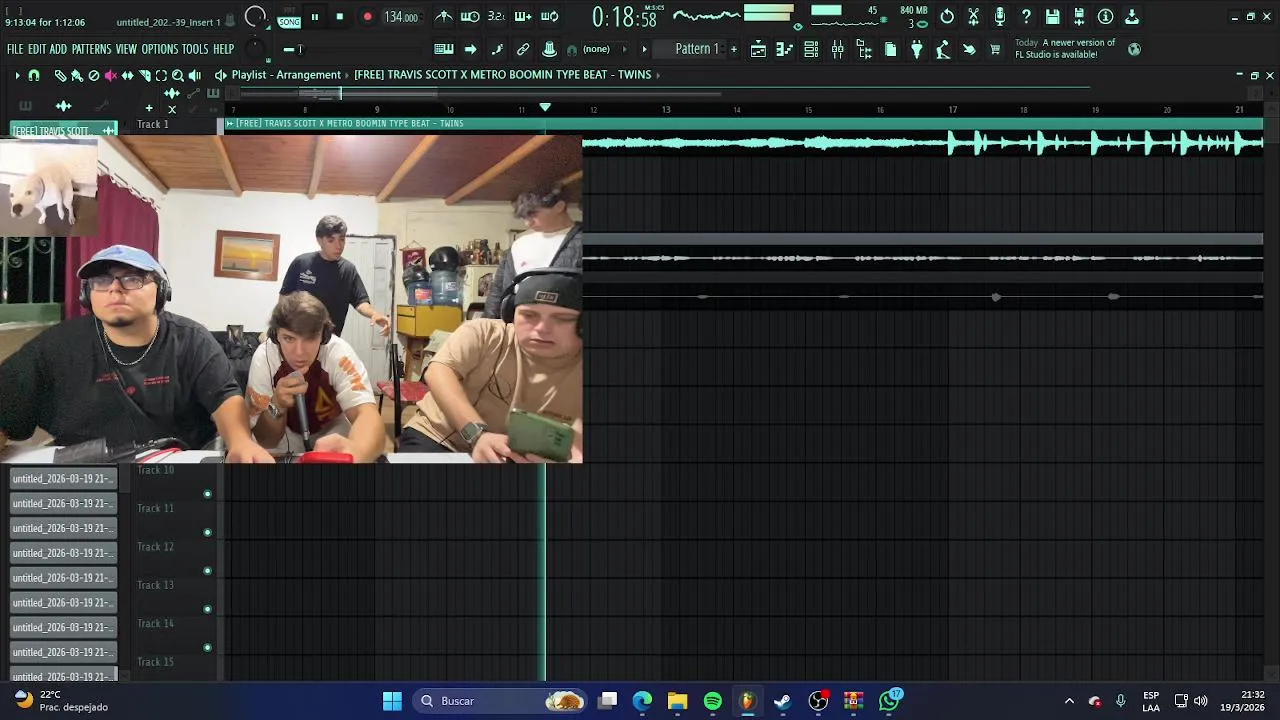This screenshot has height=720, width=1280.
Task: Toggle step editing mode icon
Action: (497, 49)
